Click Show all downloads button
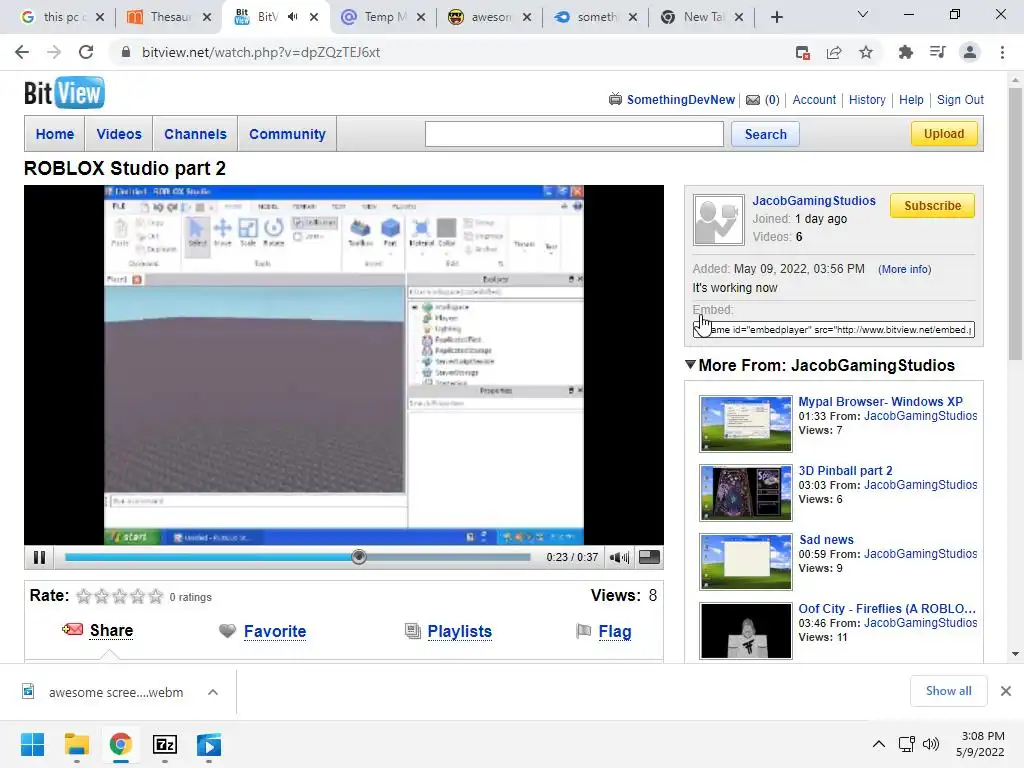 [x=948, y=691]
